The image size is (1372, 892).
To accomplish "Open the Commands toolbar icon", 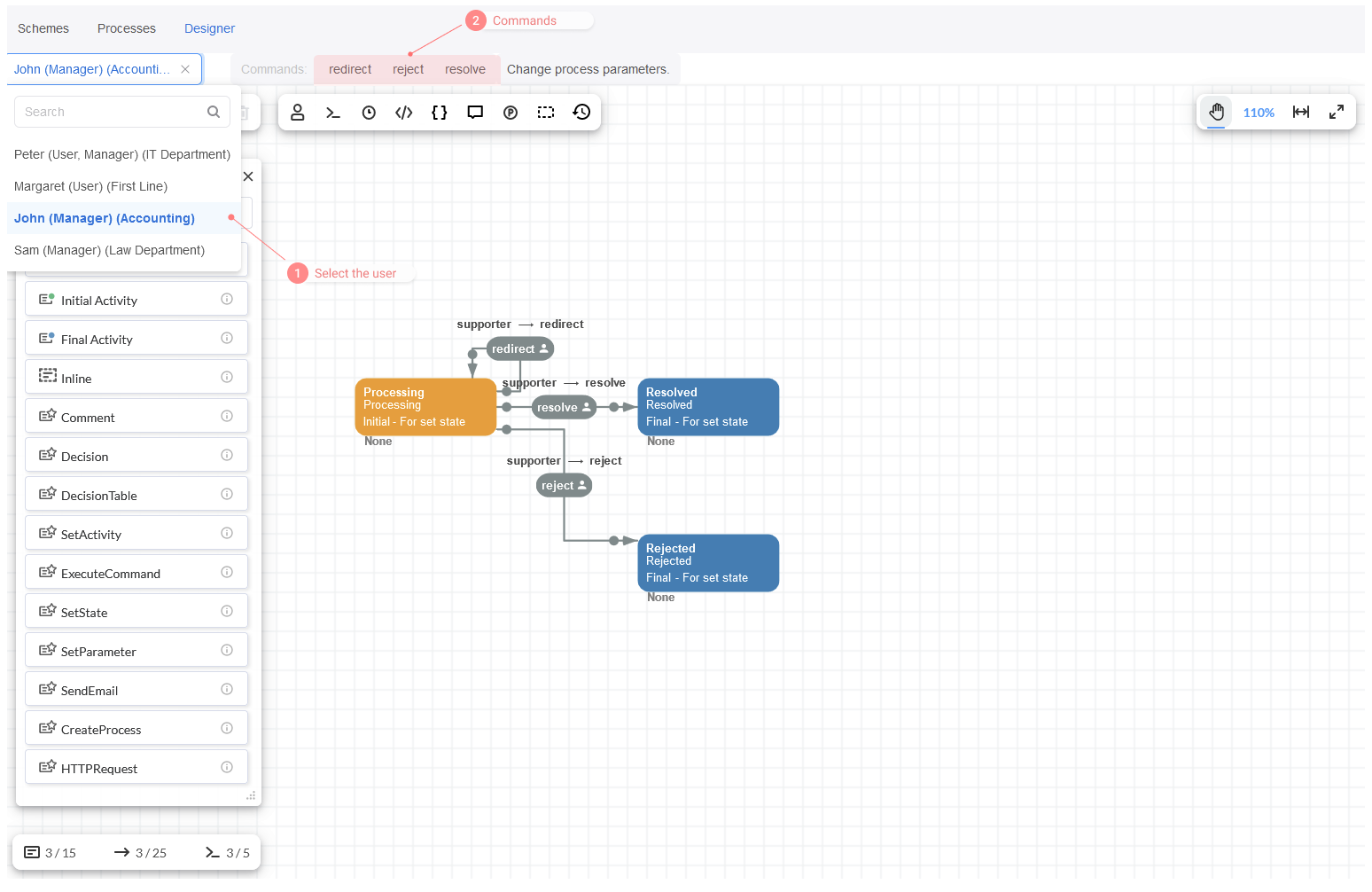I will tap(333, 113).
